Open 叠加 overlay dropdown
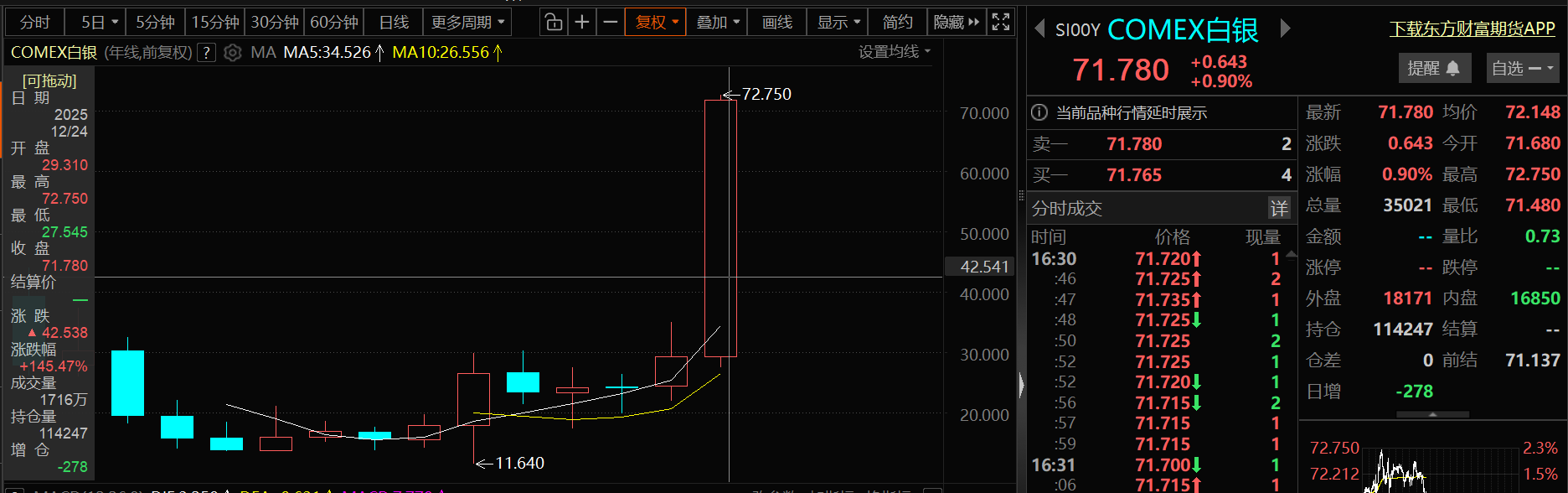The image size is (1568, 493). tap(718, 23)
